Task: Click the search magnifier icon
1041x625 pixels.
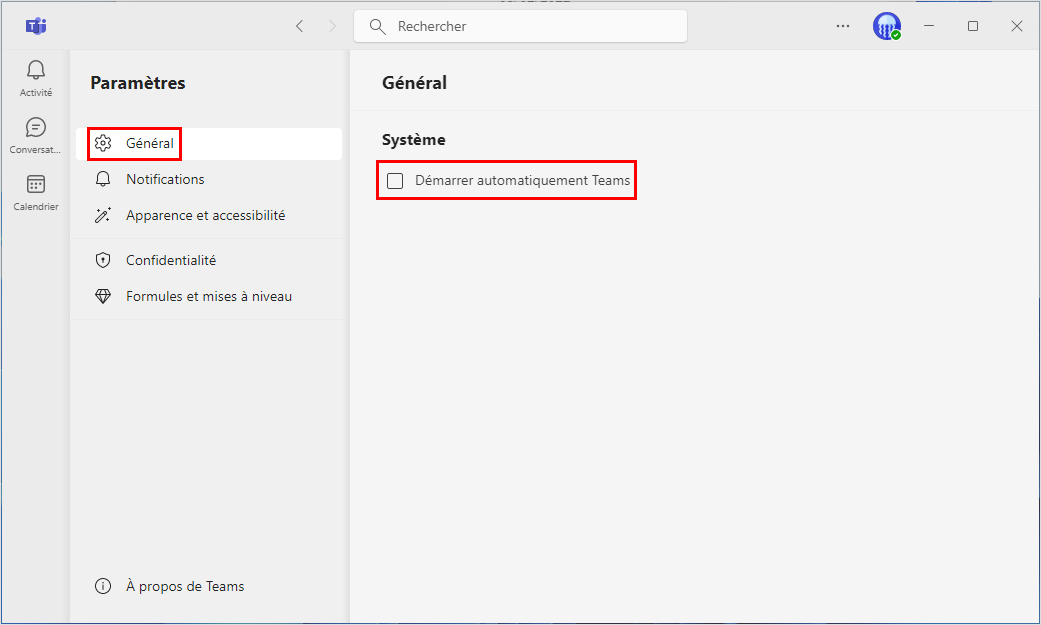Action: 377,27
